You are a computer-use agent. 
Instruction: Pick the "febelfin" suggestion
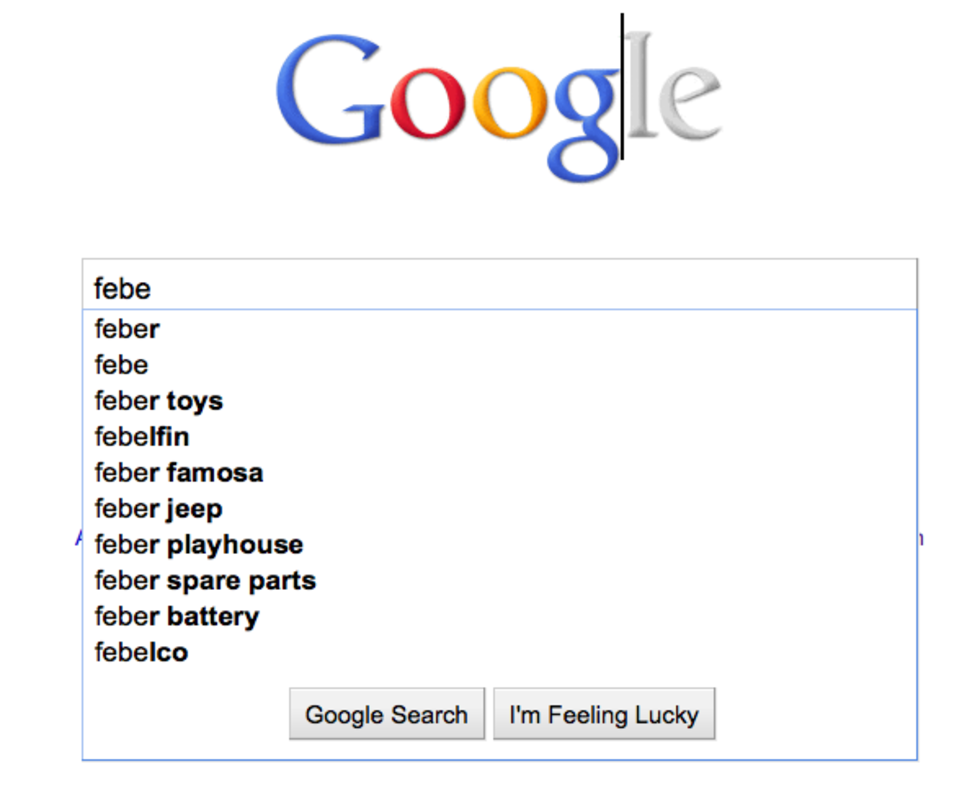[x=499, y=436]
